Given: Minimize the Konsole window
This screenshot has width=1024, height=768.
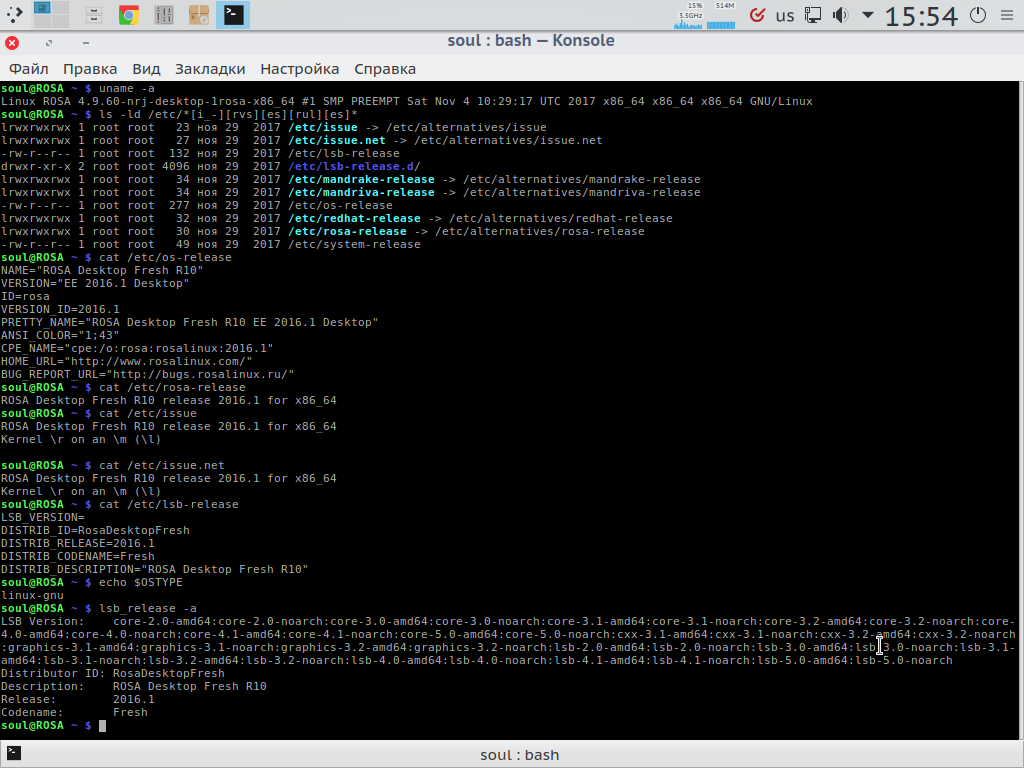Looking at the screenshot, I should (86, 43).
